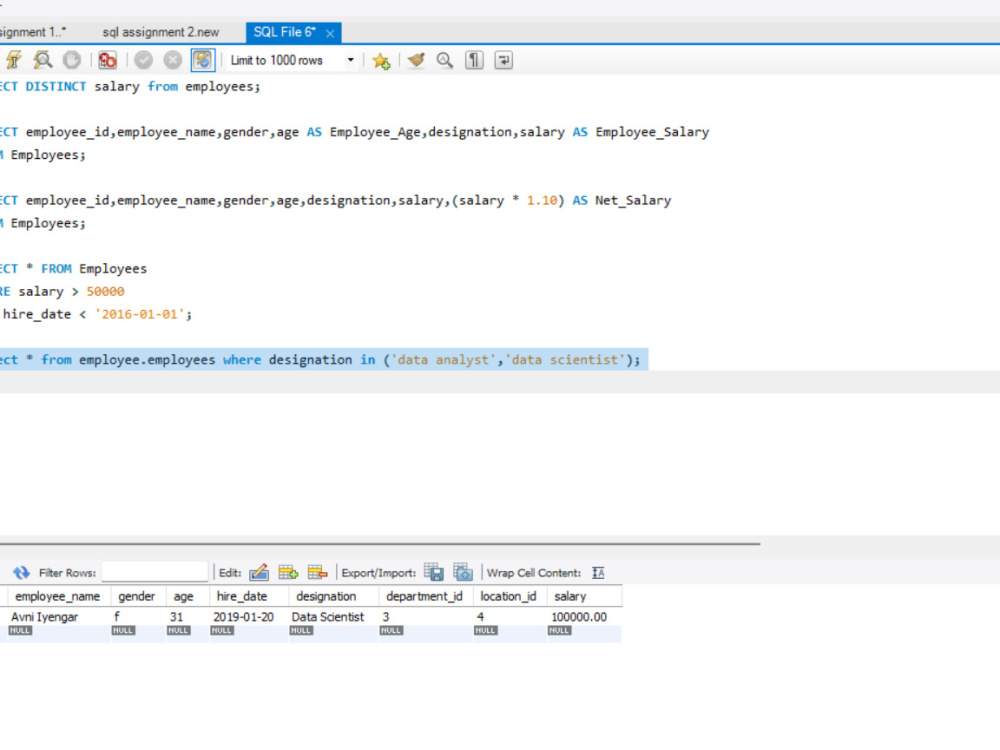The image size is (1000, 750).
Task: Toggle stop-on-error red icon in query toolbar
Action: point(107,61)
